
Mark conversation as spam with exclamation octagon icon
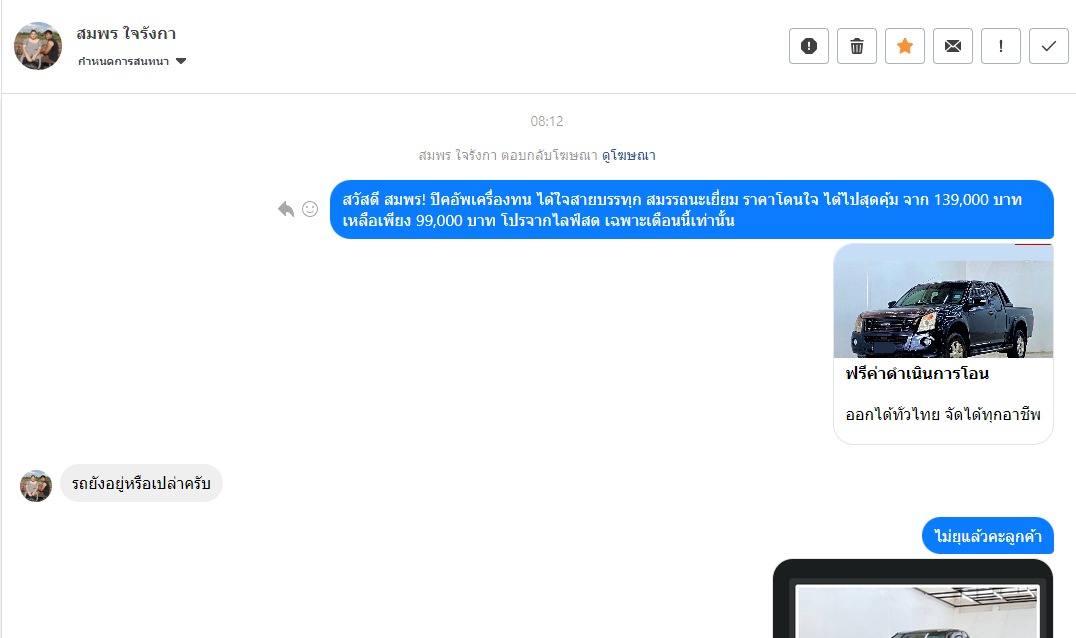(x=808, y=46)
